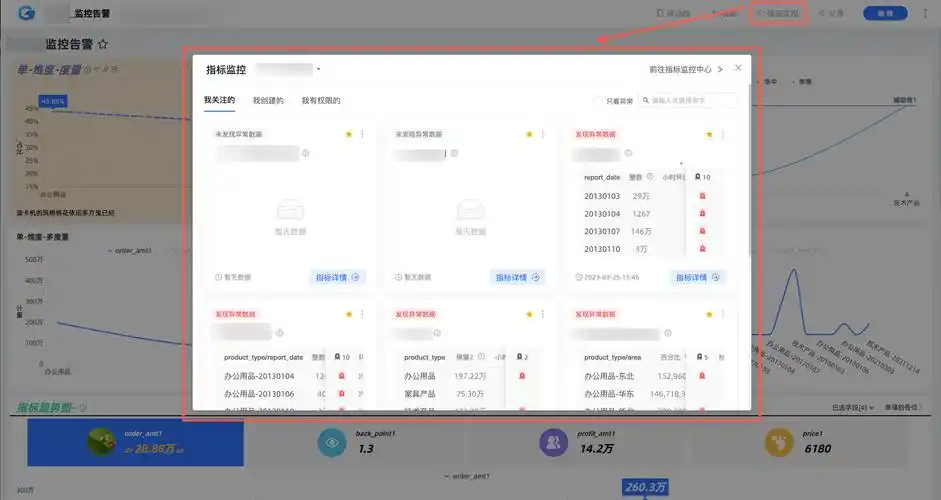Click the clock icon beside 2023-03-25 timestamp
941x500 pixels.
click(x=579, y=277)
